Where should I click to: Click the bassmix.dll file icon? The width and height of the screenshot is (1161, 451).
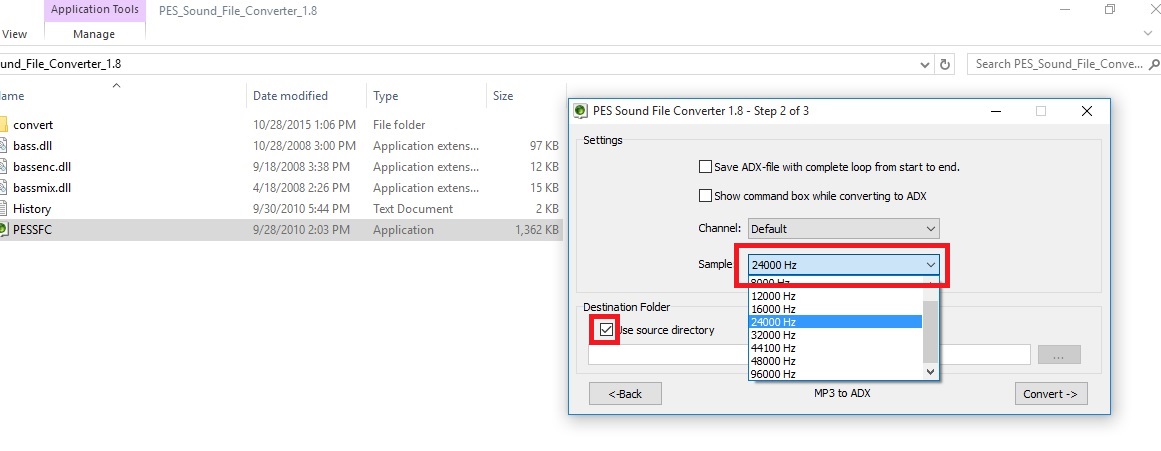(3, 187)
